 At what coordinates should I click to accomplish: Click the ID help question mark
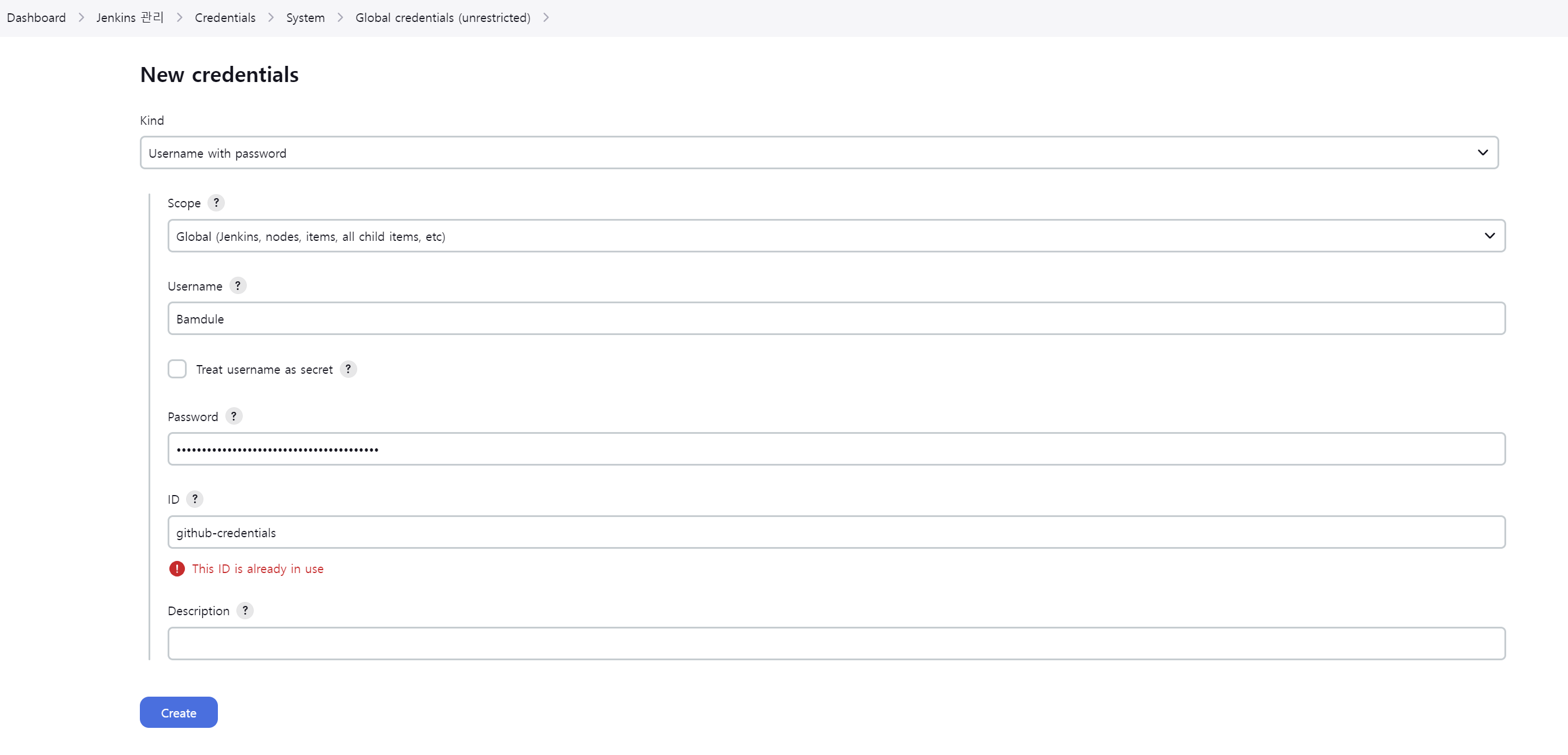[195, 499]
